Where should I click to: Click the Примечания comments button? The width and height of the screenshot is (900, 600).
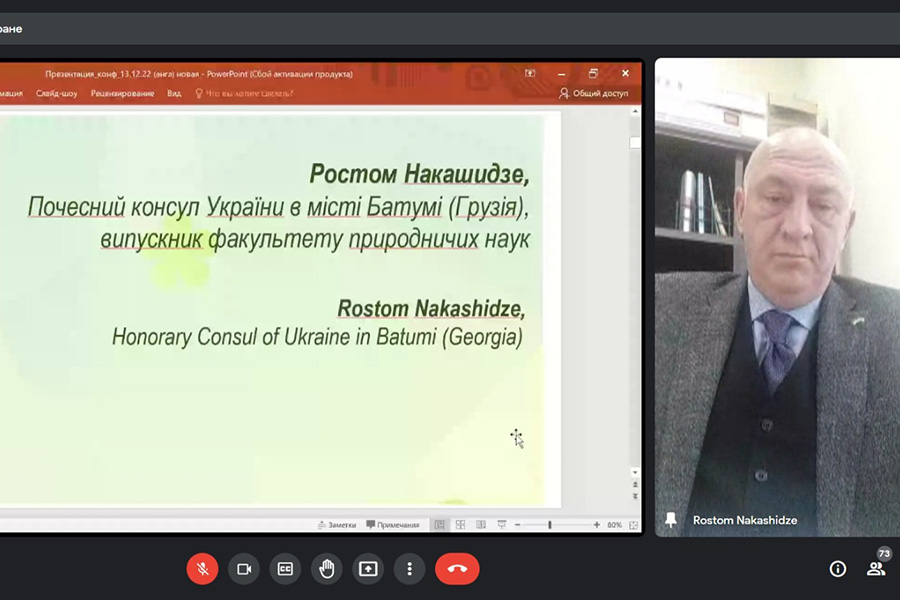tap(393, 525)
